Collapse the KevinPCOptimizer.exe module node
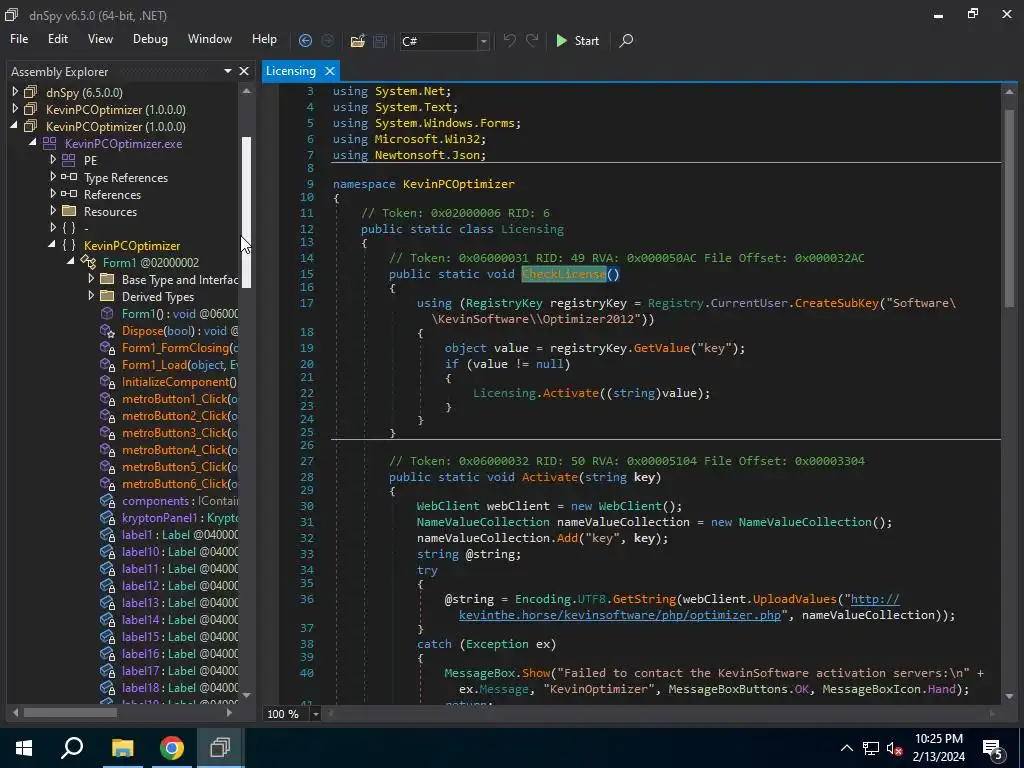Viewport: 1024px width, 768px height. point(33,143)
